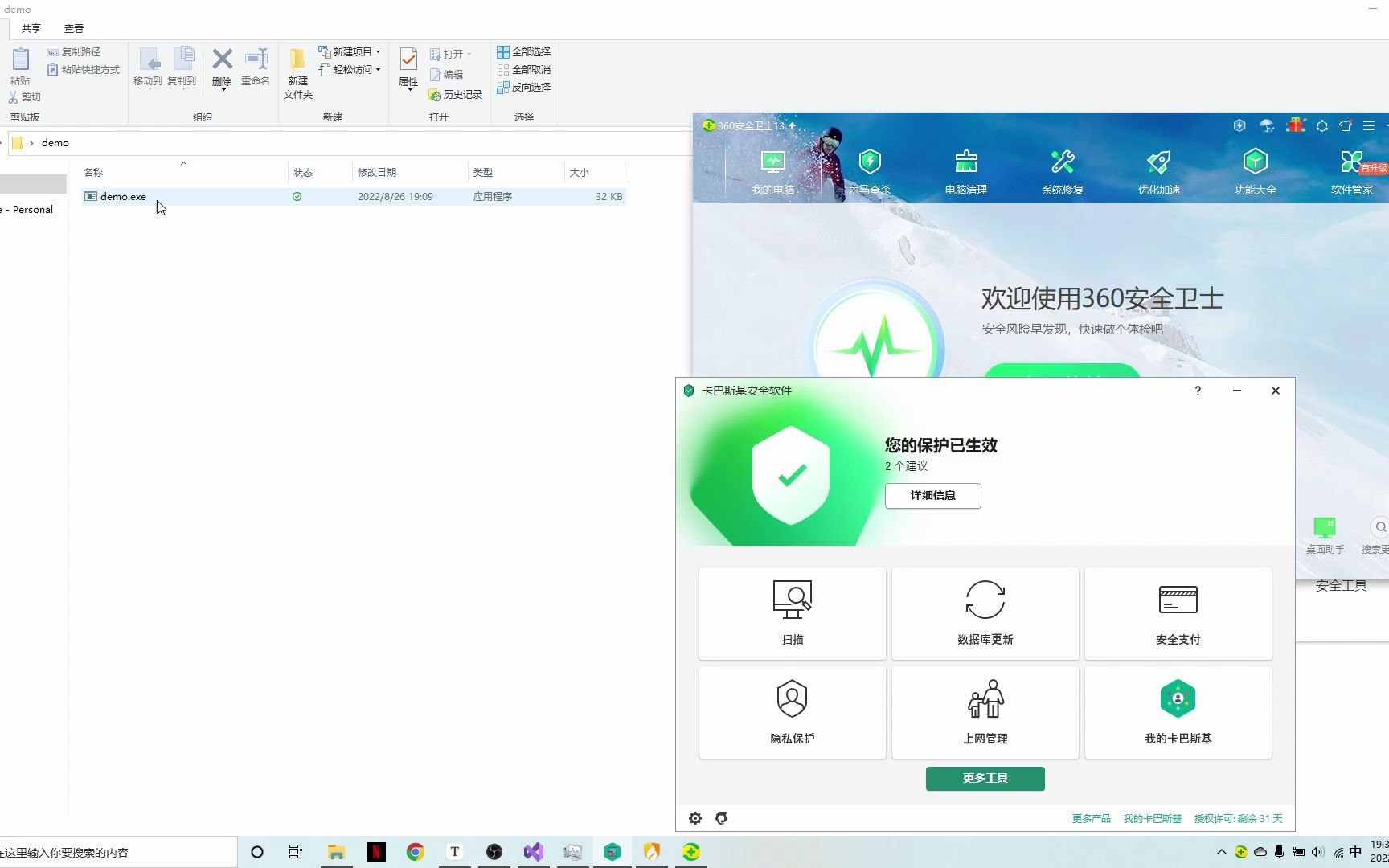Click the Windows search box
The width and height of the screenshot is (1389, 868).
click(118, 852)
